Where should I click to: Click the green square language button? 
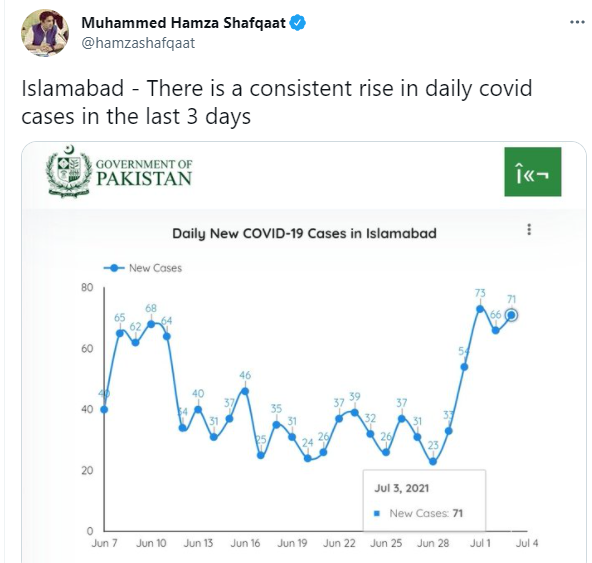pos(533,172)
